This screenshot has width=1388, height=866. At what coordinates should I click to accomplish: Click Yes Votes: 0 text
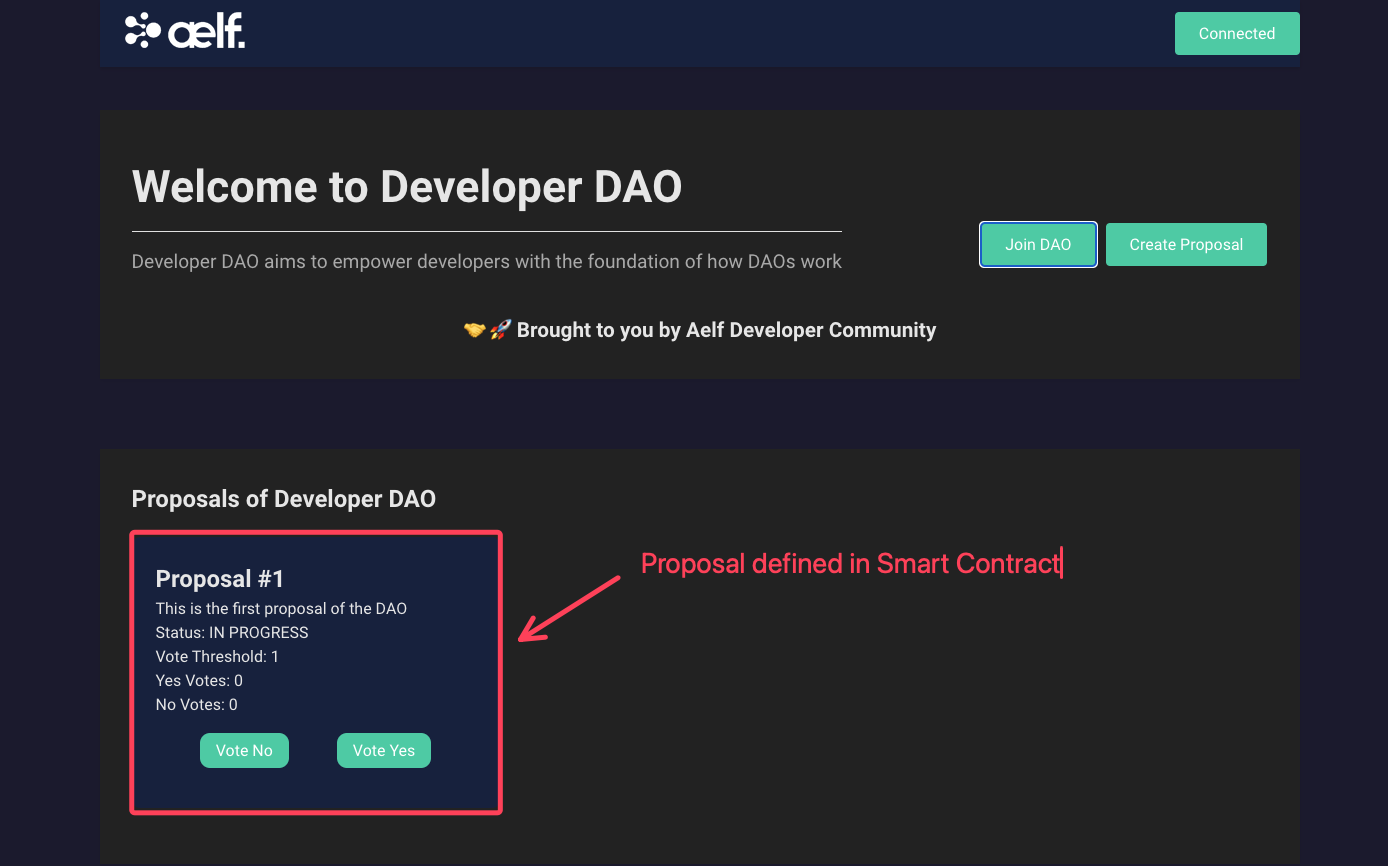pos(199,680)
